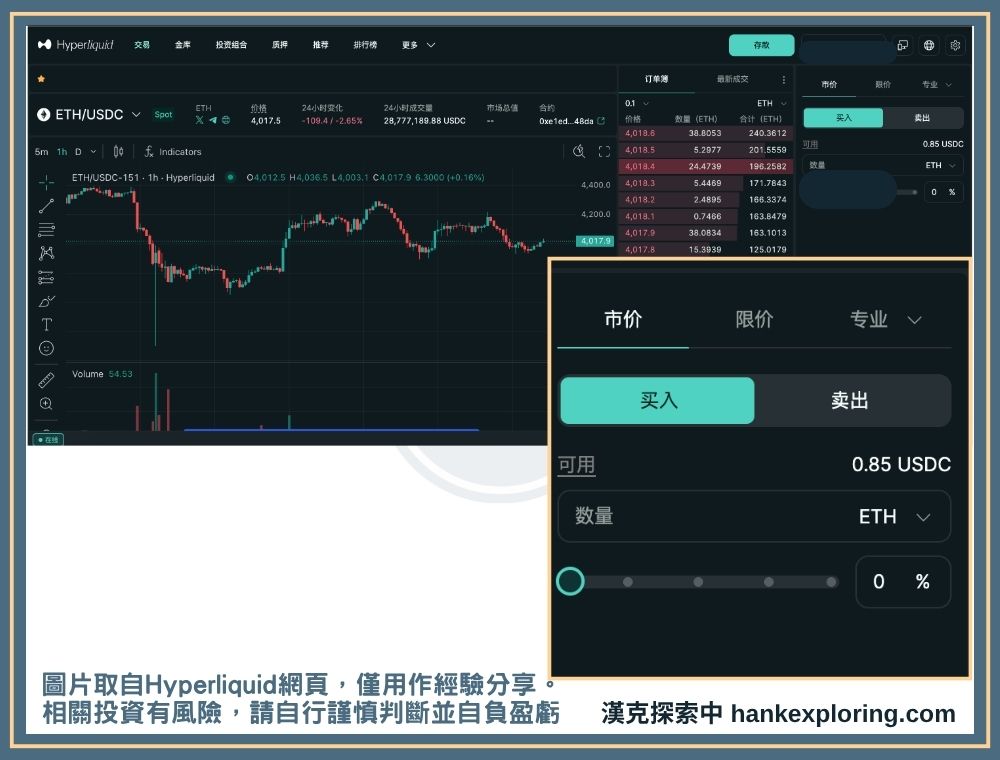Open the emoji sticker tool
The image size is (1000, 760).
46,348
